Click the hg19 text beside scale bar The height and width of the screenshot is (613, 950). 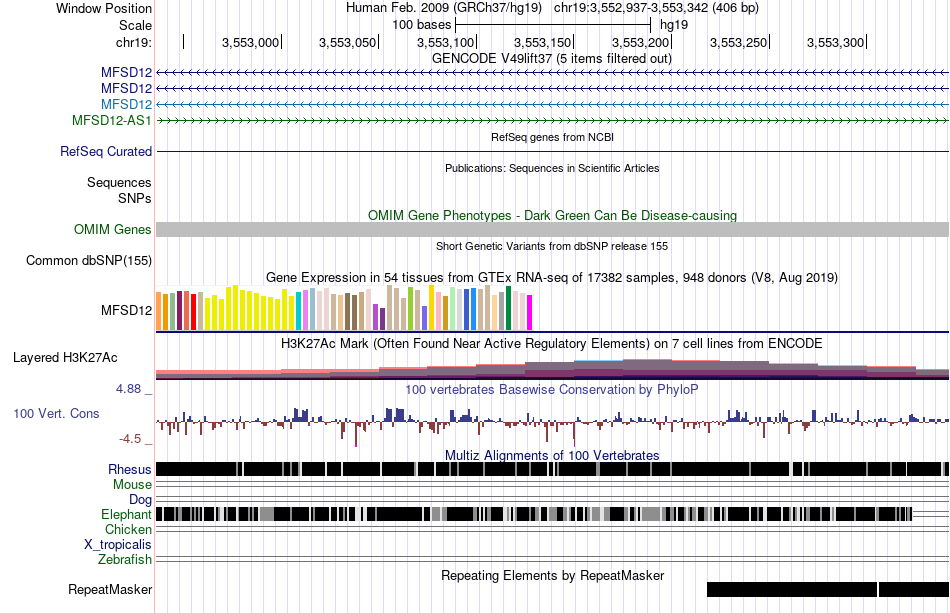click(674, 25)
